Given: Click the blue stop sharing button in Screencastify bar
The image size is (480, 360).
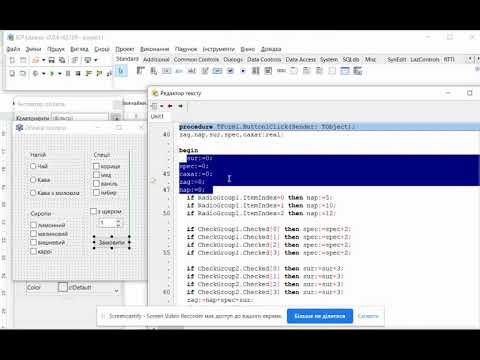Looking at the screenshot, I should [x=320, y=316].
